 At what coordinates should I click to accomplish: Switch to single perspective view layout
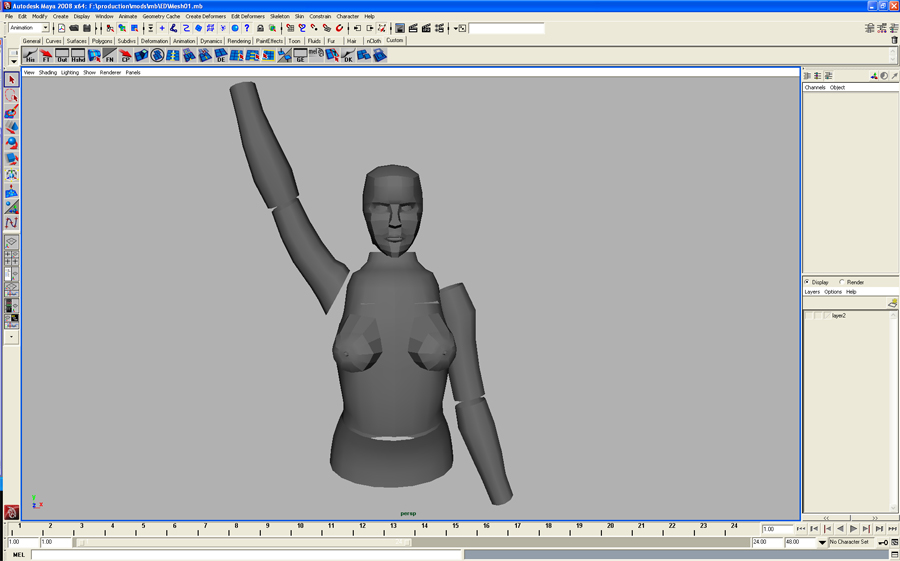point(11,242)
